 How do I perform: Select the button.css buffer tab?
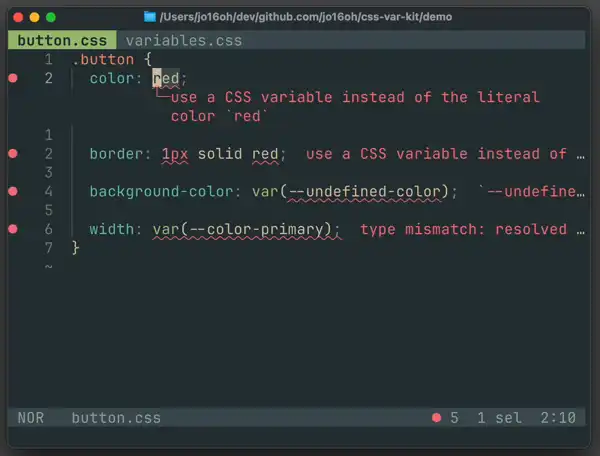(x=62, y=40)
